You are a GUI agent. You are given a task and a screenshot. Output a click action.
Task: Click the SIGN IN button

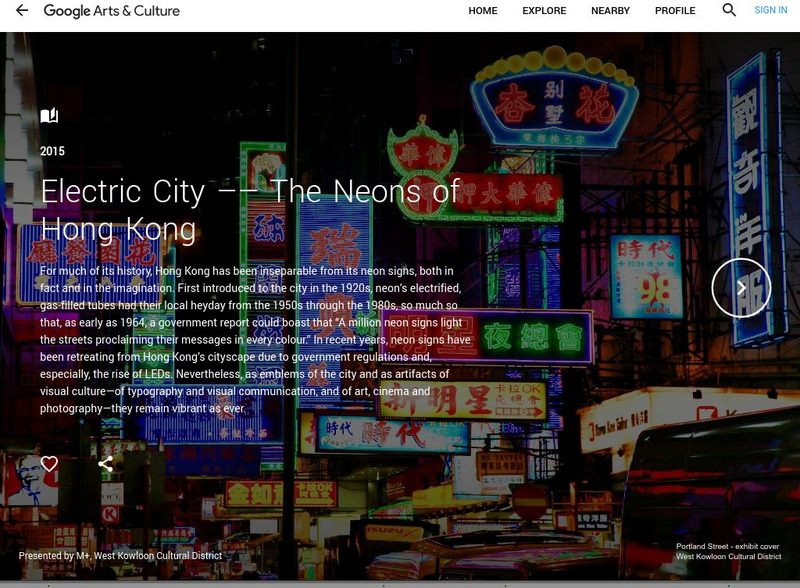pyautogui.click(x=770, y=12)
